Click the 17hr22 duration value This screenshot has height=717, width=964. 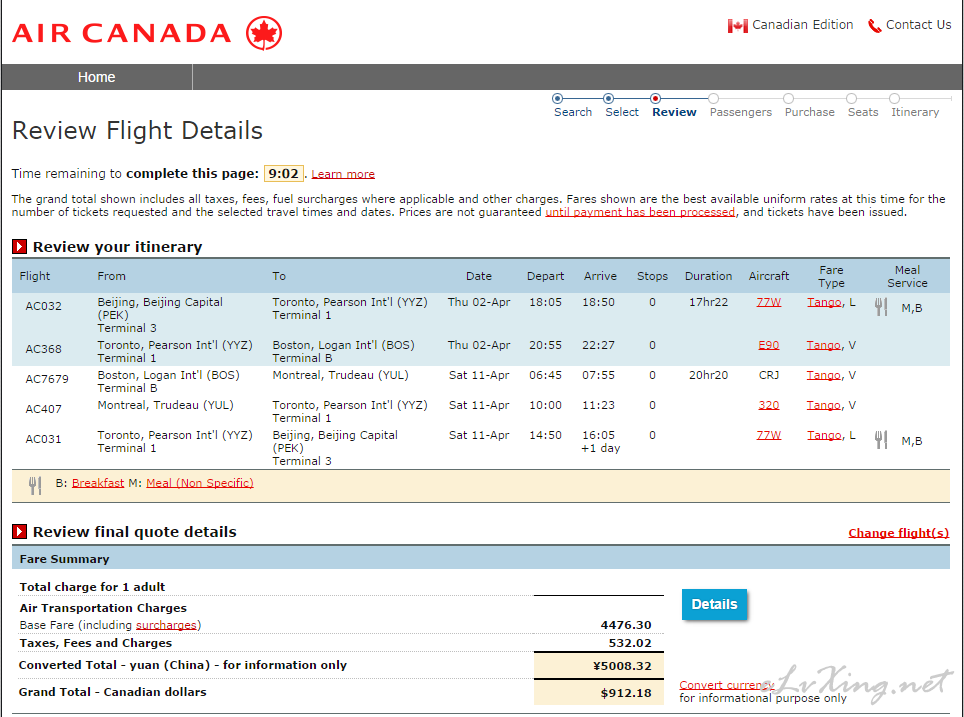(708, 302)
